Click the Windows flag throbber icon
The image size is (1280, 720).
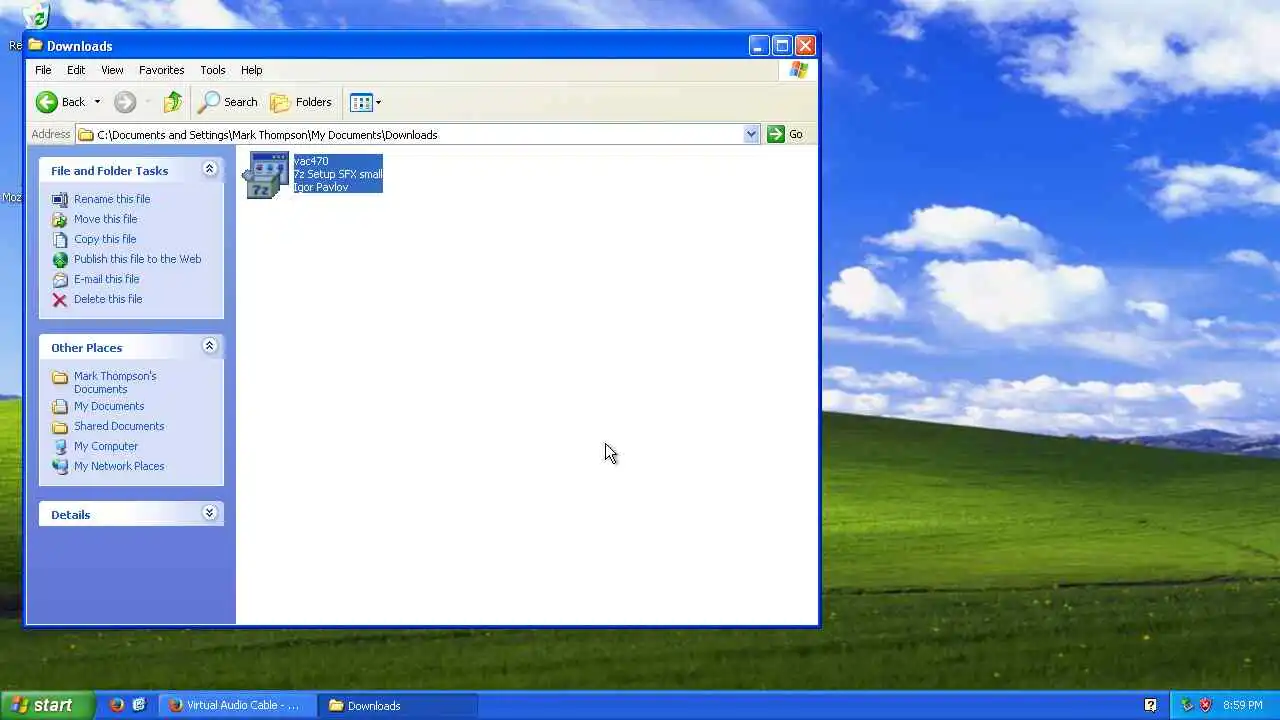(x=798, y=70)
